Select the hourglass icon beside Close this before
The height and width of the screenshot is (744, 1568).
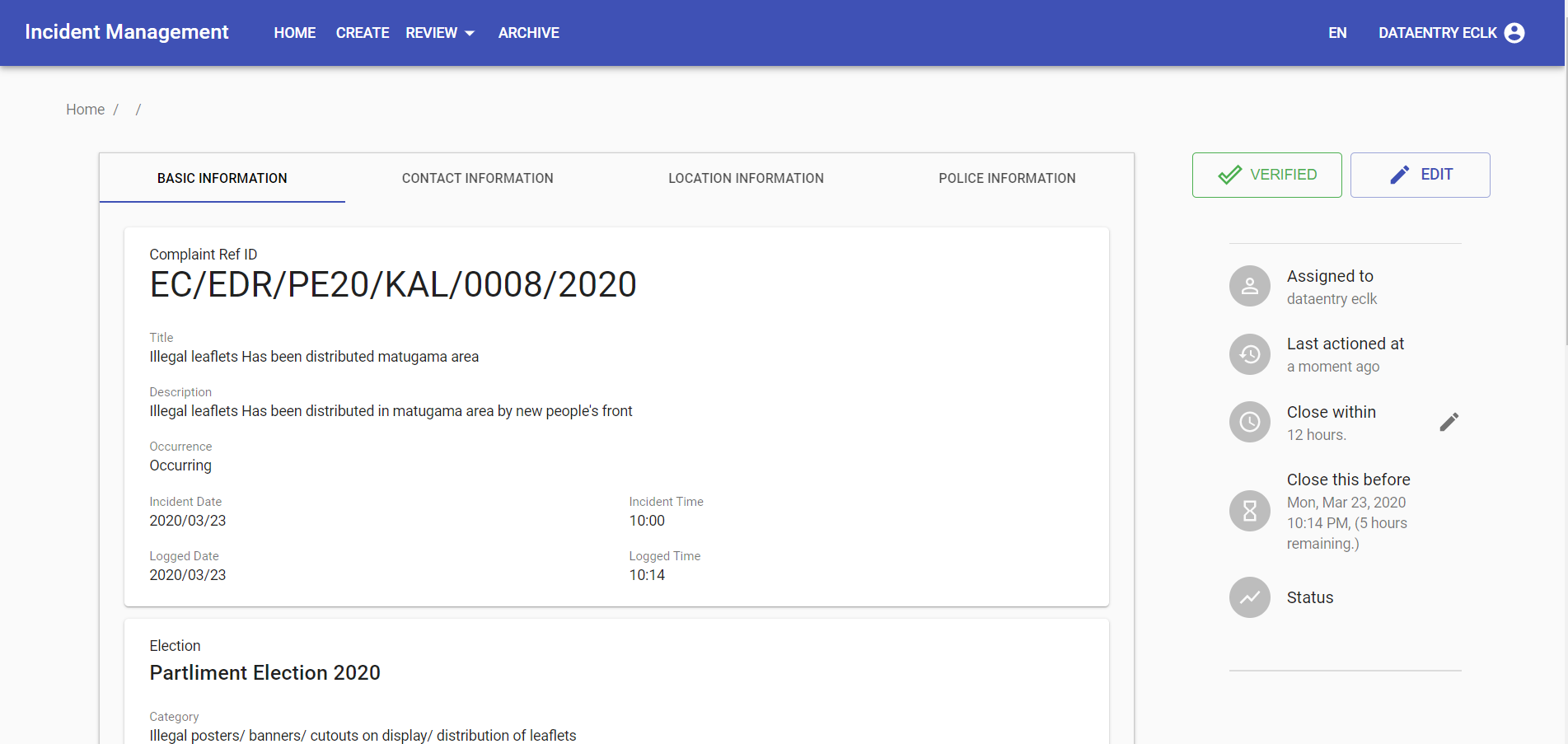(x=1249, y=511)
